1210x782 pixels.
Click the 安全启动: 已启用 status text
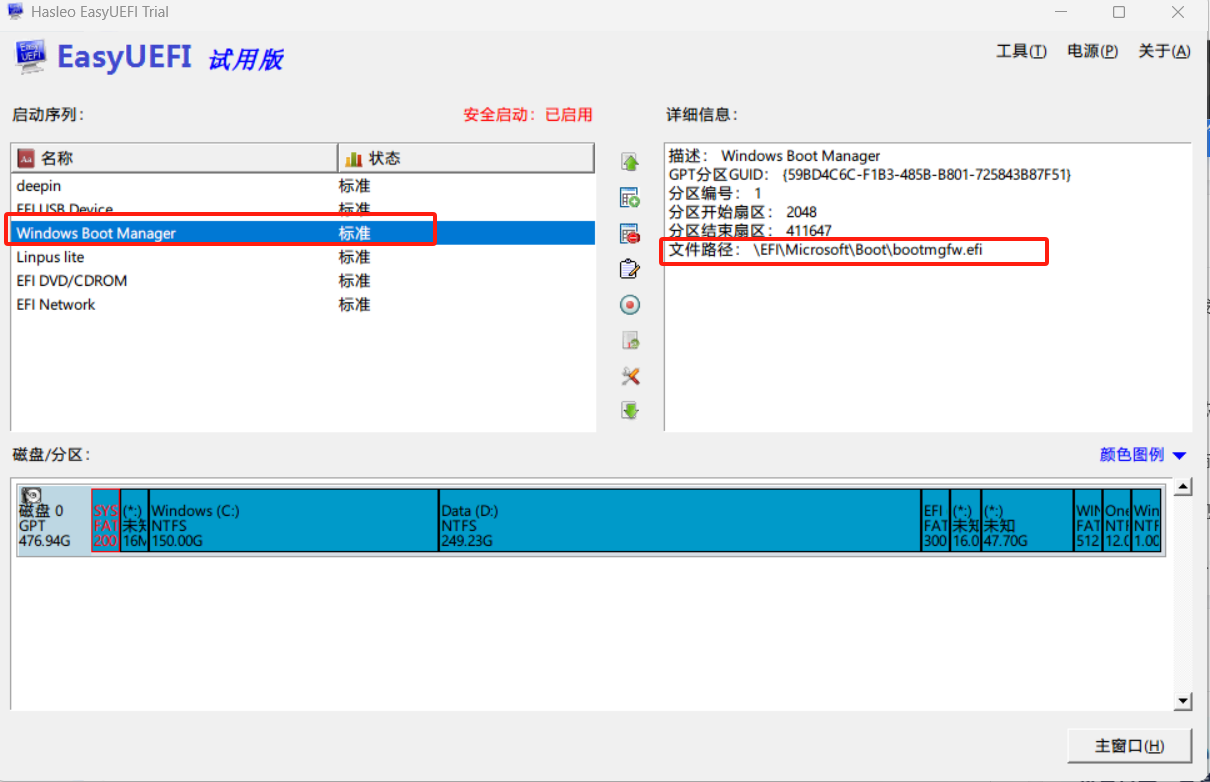point(528,115)
